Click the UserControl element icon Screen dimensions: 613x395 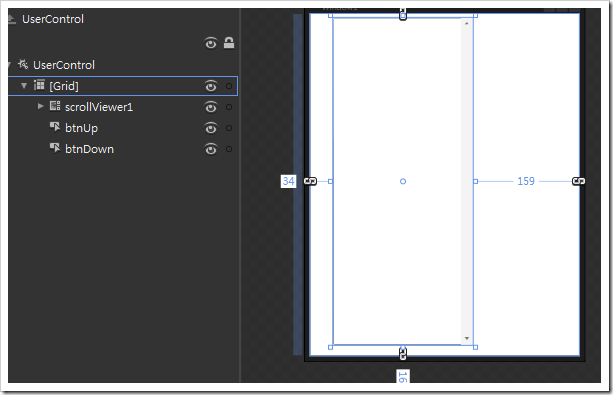[x=23, y=64]
